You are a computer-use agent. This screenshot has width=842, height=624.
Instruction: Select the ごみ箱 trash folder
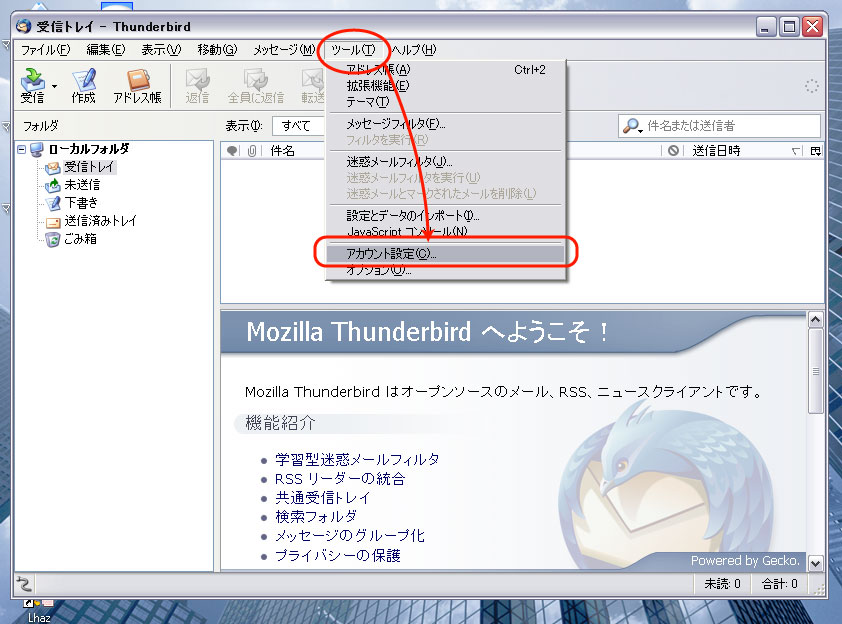tap(71, 239)
